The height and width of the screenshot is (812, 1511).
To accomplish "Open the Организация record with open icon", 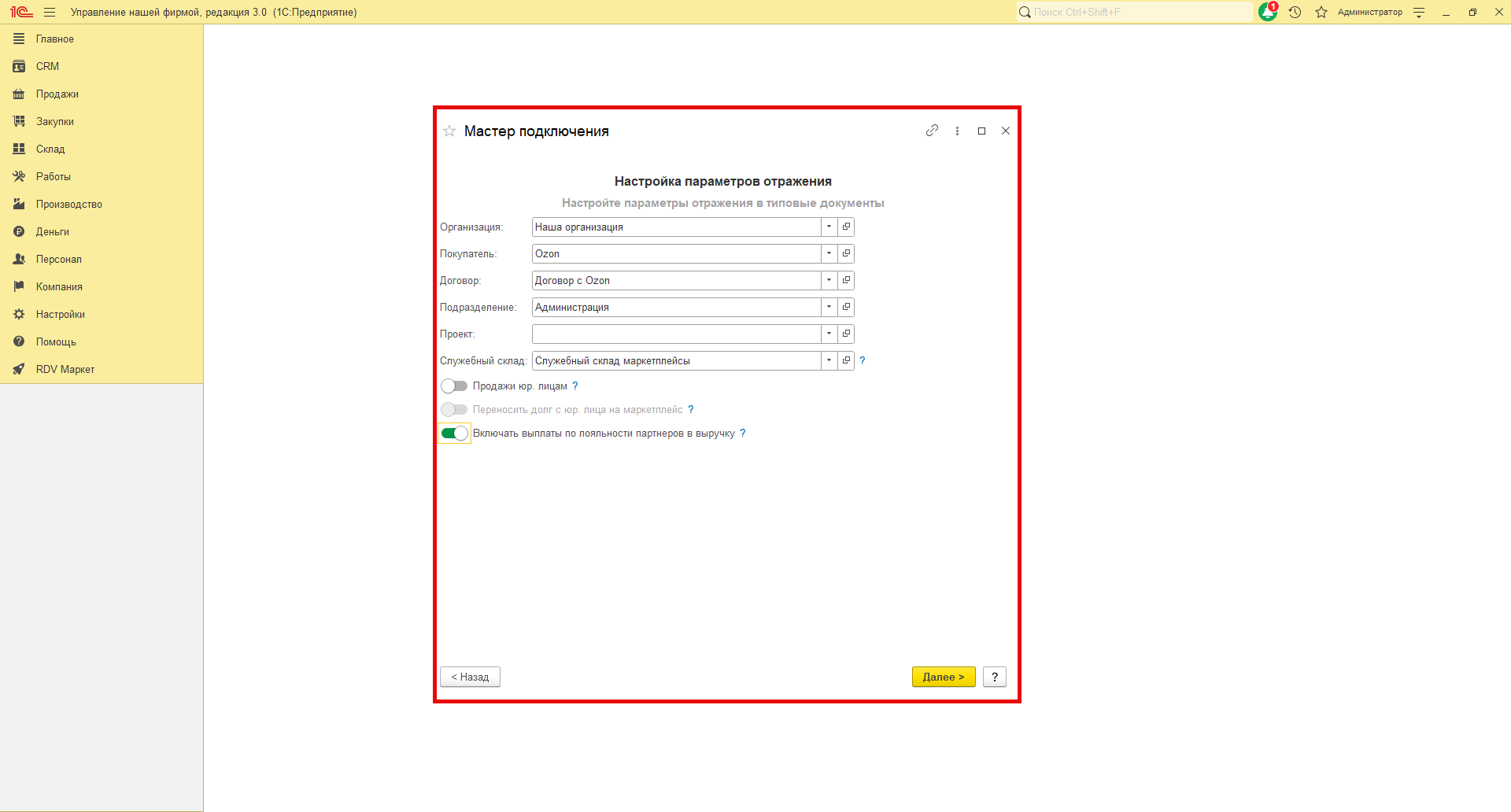I will coord(846,227).
